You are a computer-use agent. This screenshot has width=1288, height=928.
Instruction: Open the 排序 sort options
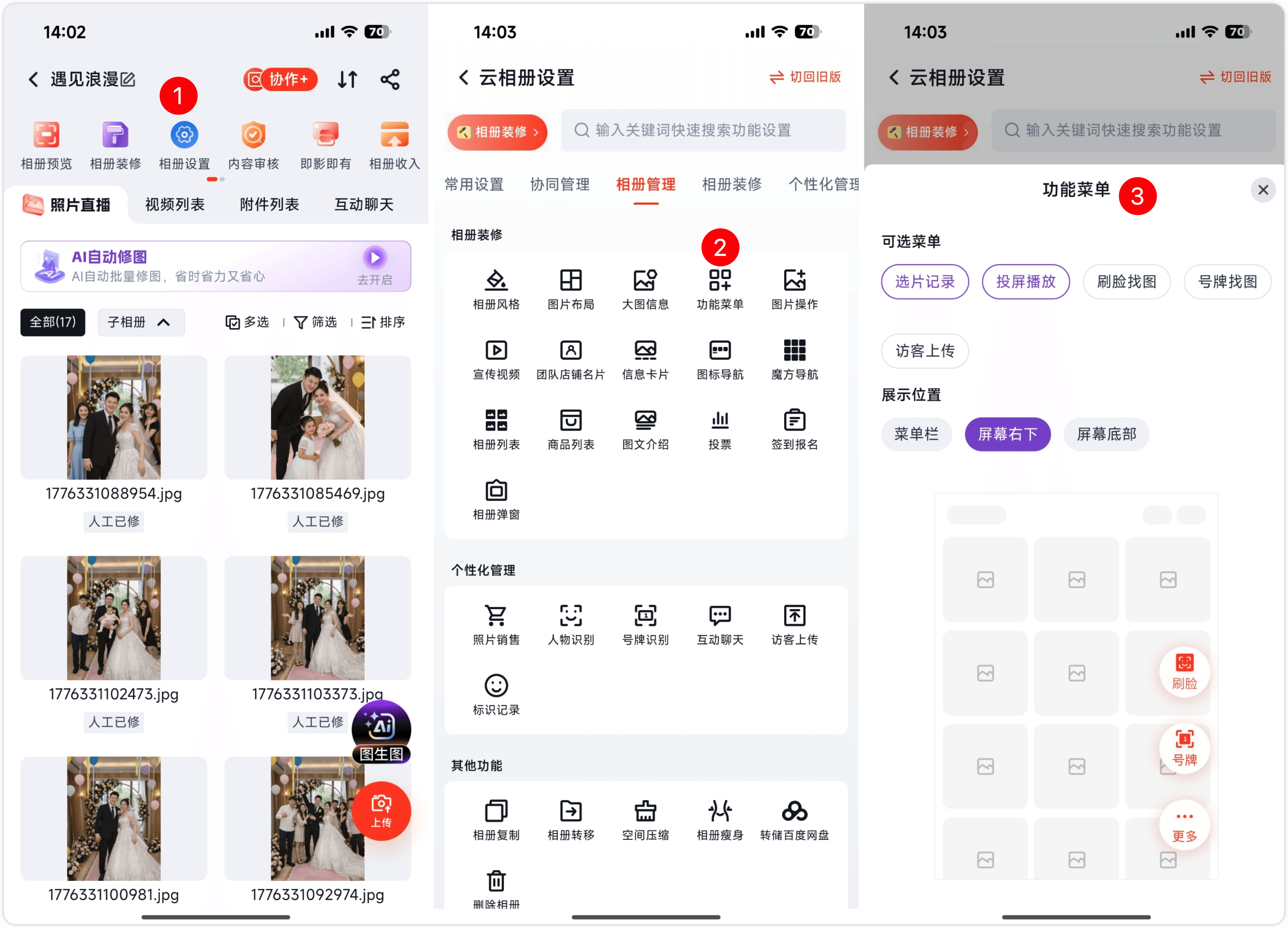pyautogui.click(x=383, y=322)
